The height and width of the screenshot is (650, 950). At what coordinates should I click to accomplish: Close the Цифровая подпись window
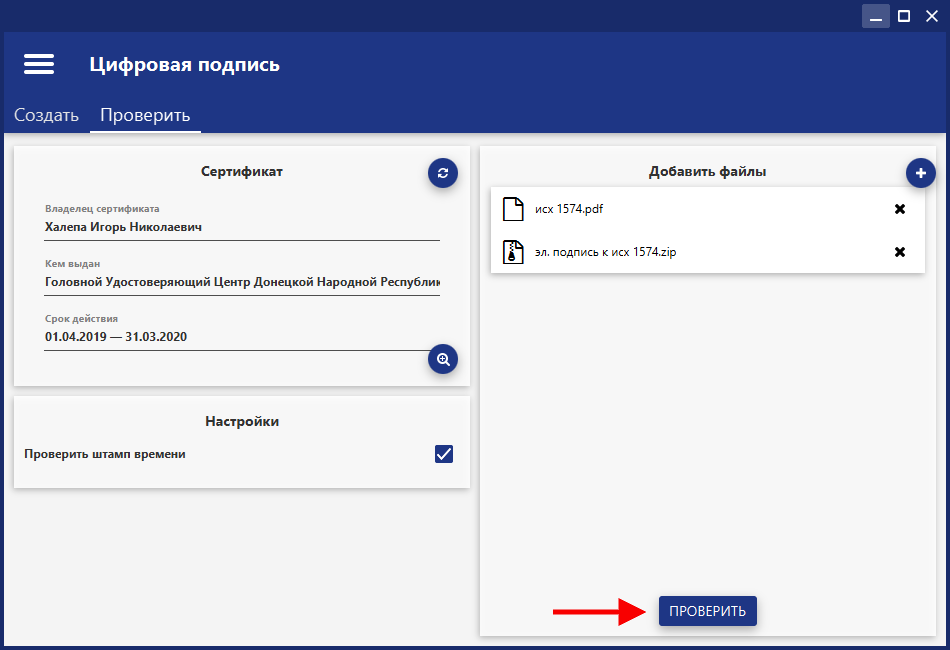(931, 16)
